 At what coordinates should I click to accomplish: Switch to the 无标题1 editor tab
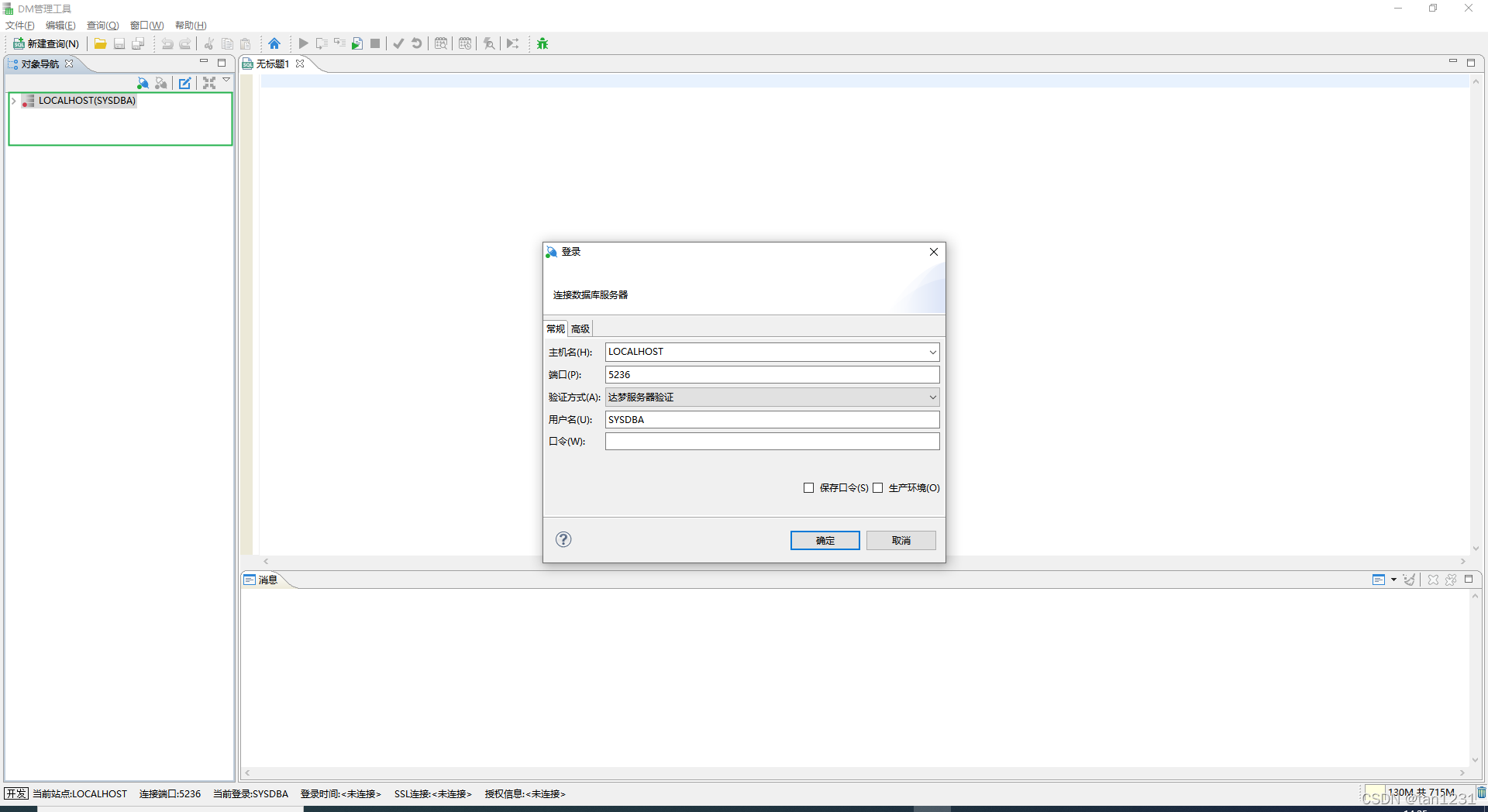coord(272,64)
